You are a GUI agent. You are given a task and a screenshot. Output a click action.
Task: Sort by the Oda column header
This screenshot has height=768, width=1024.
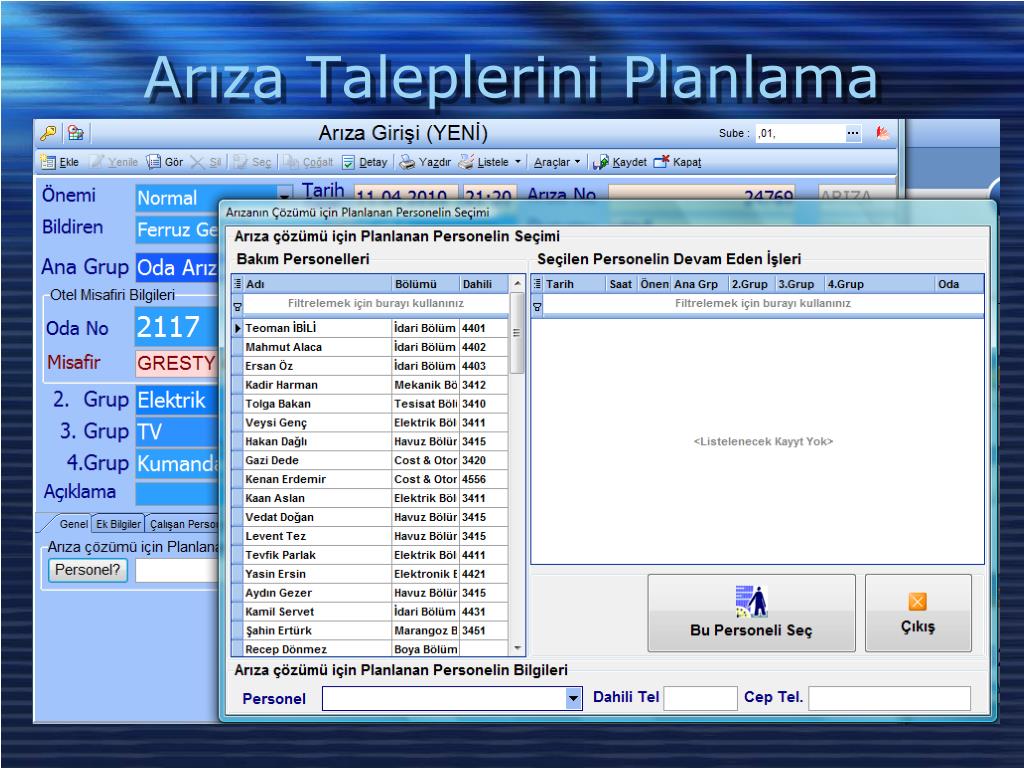click(x=959, y=284)
